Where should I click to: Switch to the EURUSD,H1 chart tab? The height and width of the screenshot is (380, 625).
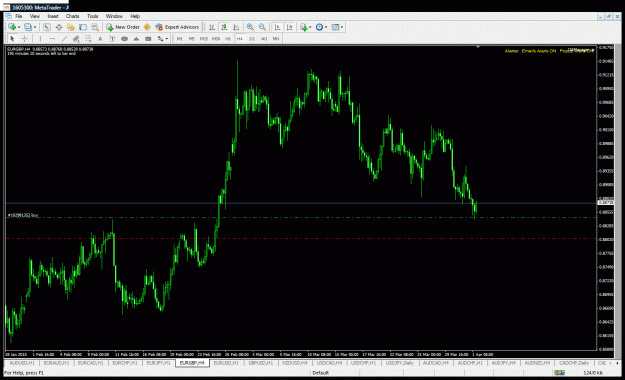[x=226, y=363]
